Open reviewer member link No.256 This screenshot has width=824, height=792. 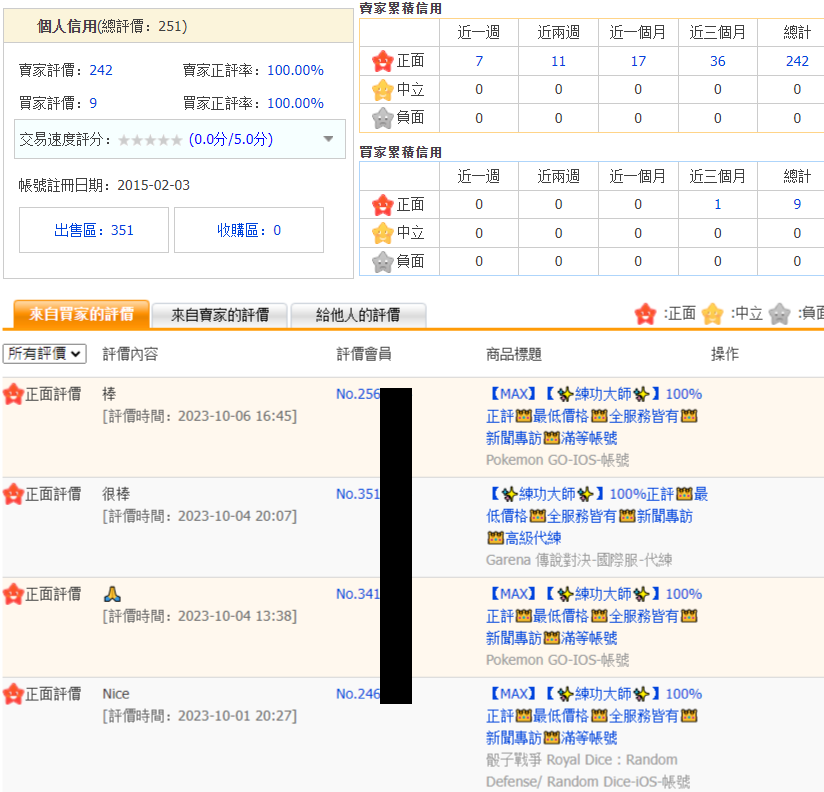(x=357, y=394)
